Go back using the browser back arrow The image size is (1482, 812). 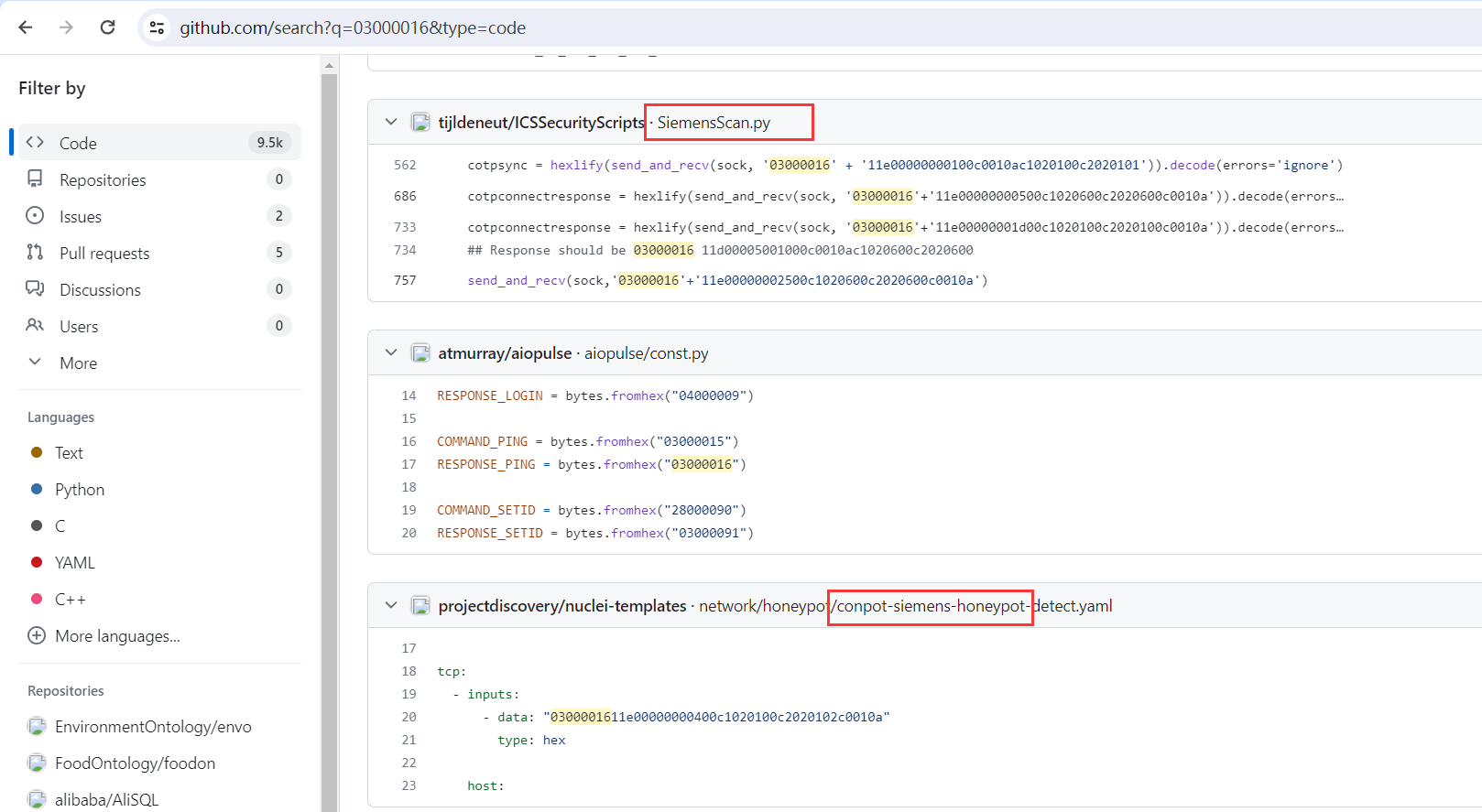26,27
